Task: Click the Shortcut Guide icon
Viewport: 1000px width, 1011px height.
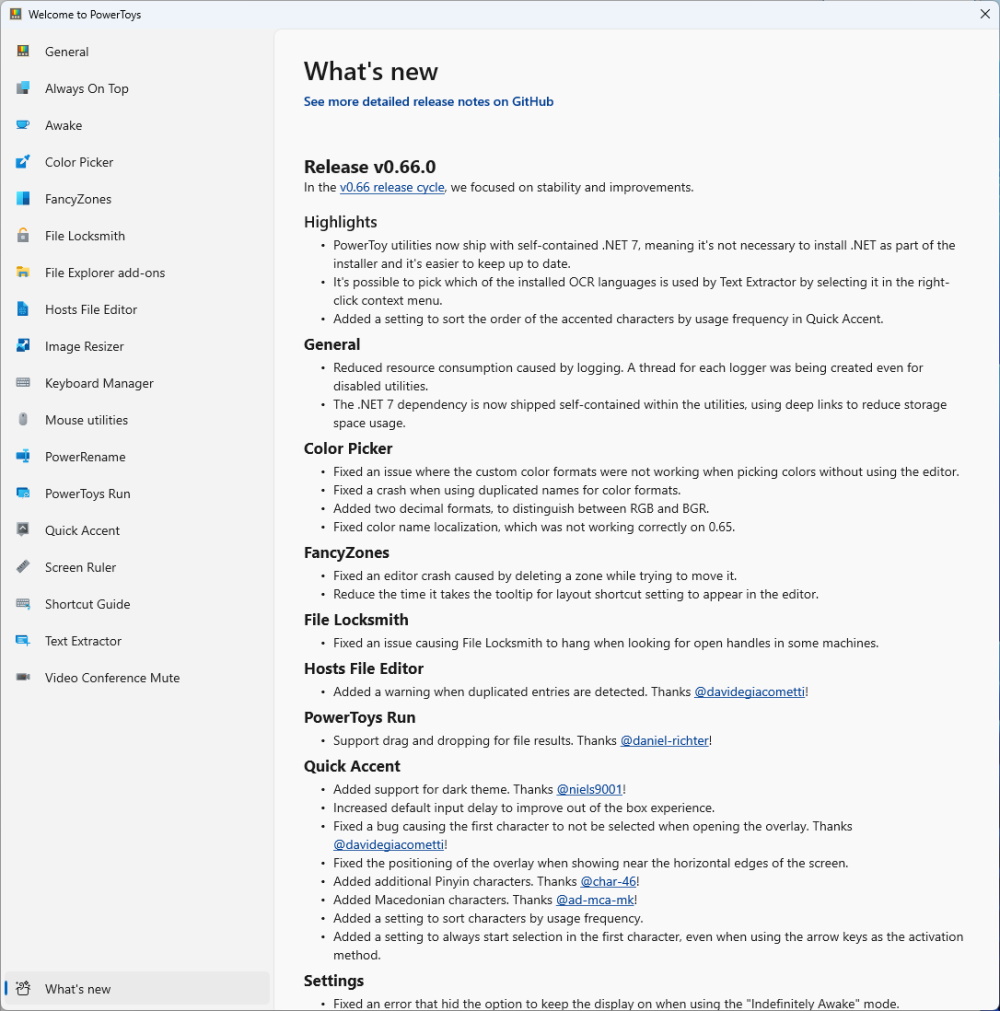Action: point(23,604)
